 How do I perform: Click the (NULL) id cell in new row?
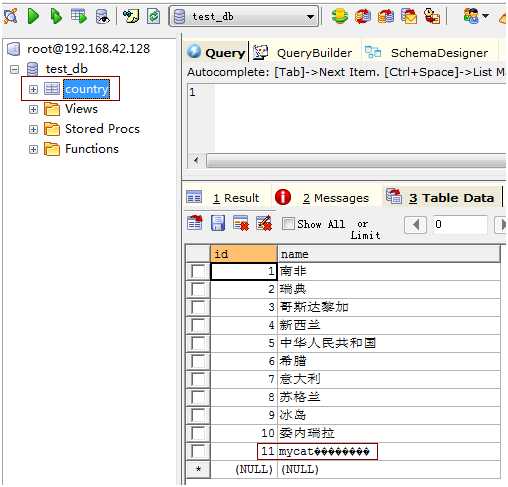coord(244,469)
